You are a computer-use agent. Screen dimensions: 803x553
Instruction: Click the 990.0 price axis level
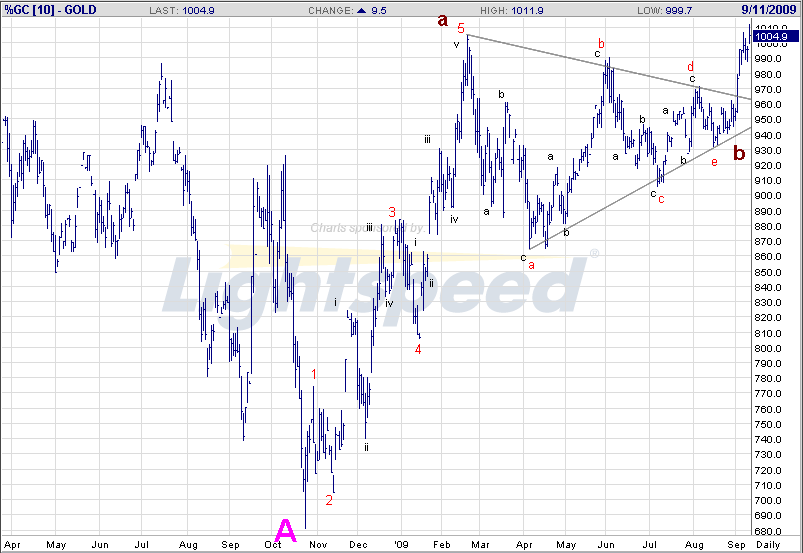(x=770, y=59)
